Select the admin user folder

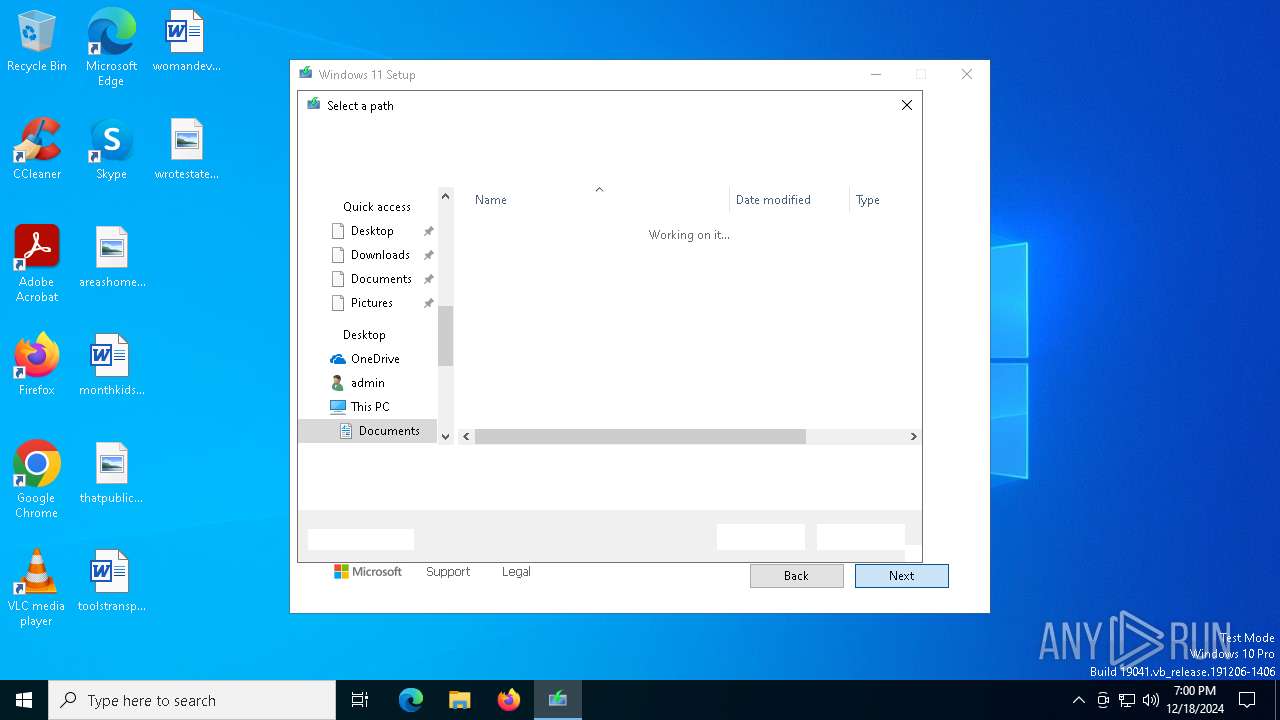tap(367, 383)
